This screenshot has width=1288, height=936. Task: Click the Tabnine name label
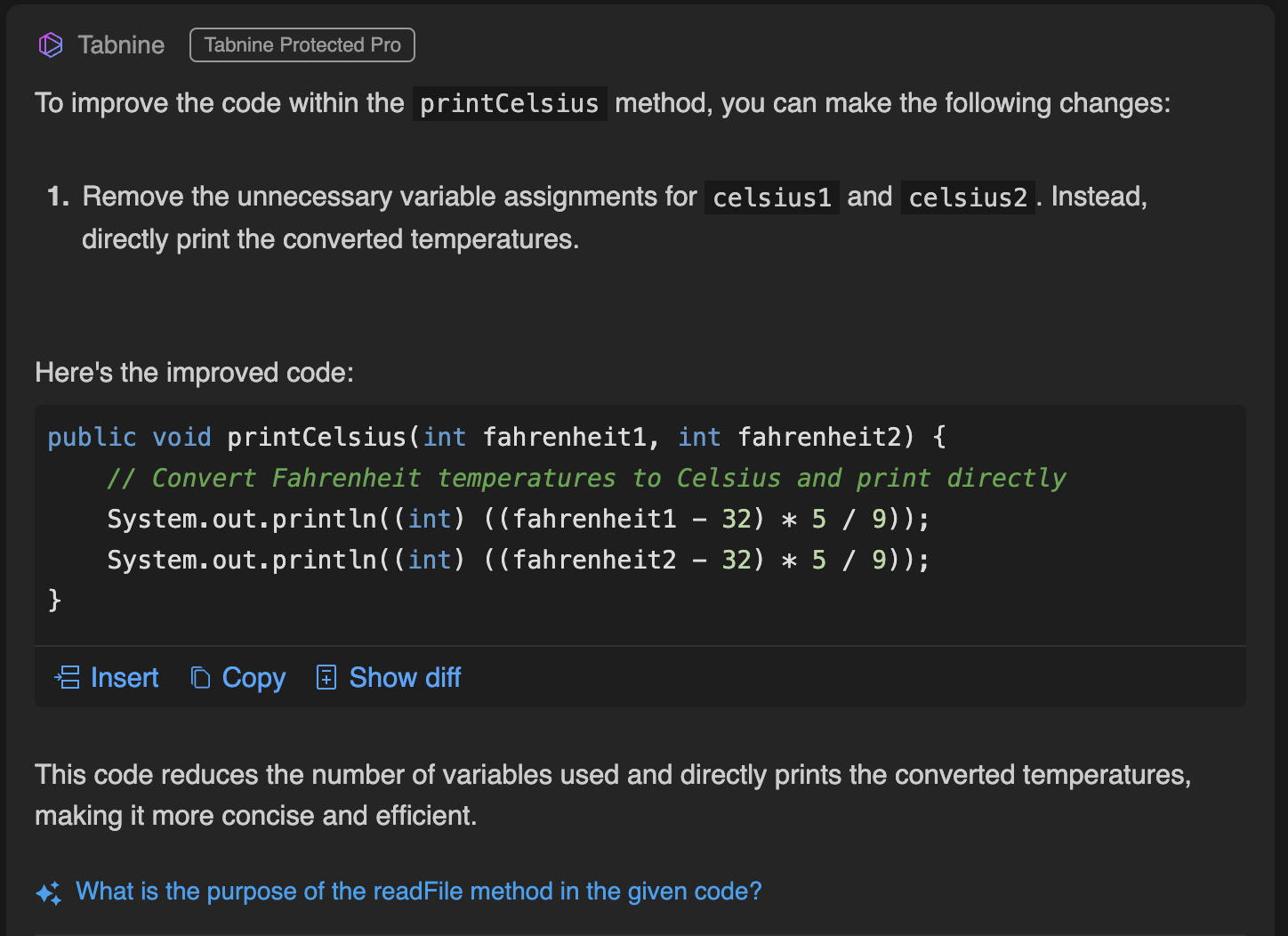pyautogui.click(x=121, y=44)
